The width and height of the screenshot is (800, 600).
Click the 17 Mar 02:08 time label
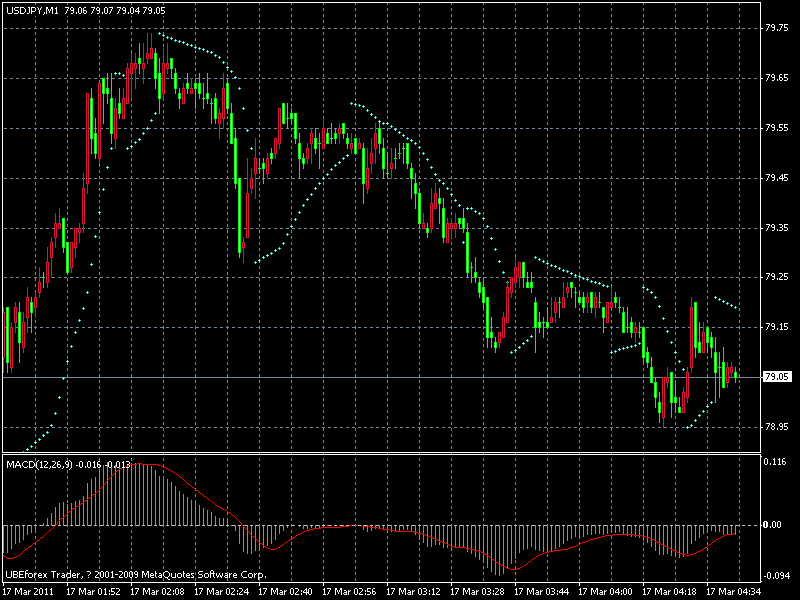[157, 592]
